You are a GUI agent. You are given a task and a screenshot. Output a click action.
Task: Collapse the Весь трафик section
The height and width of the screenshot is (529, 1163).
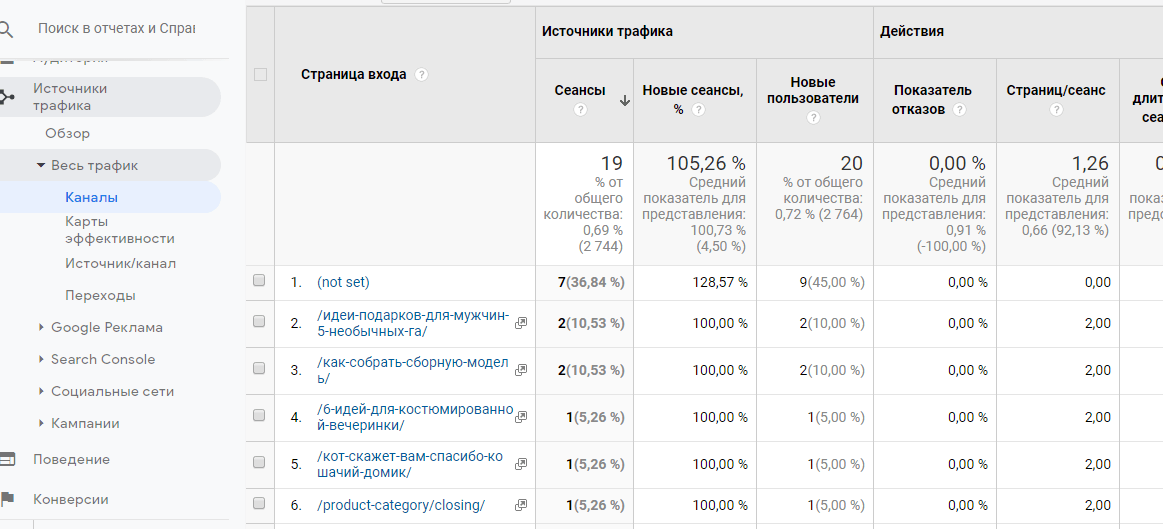point(41,166)
